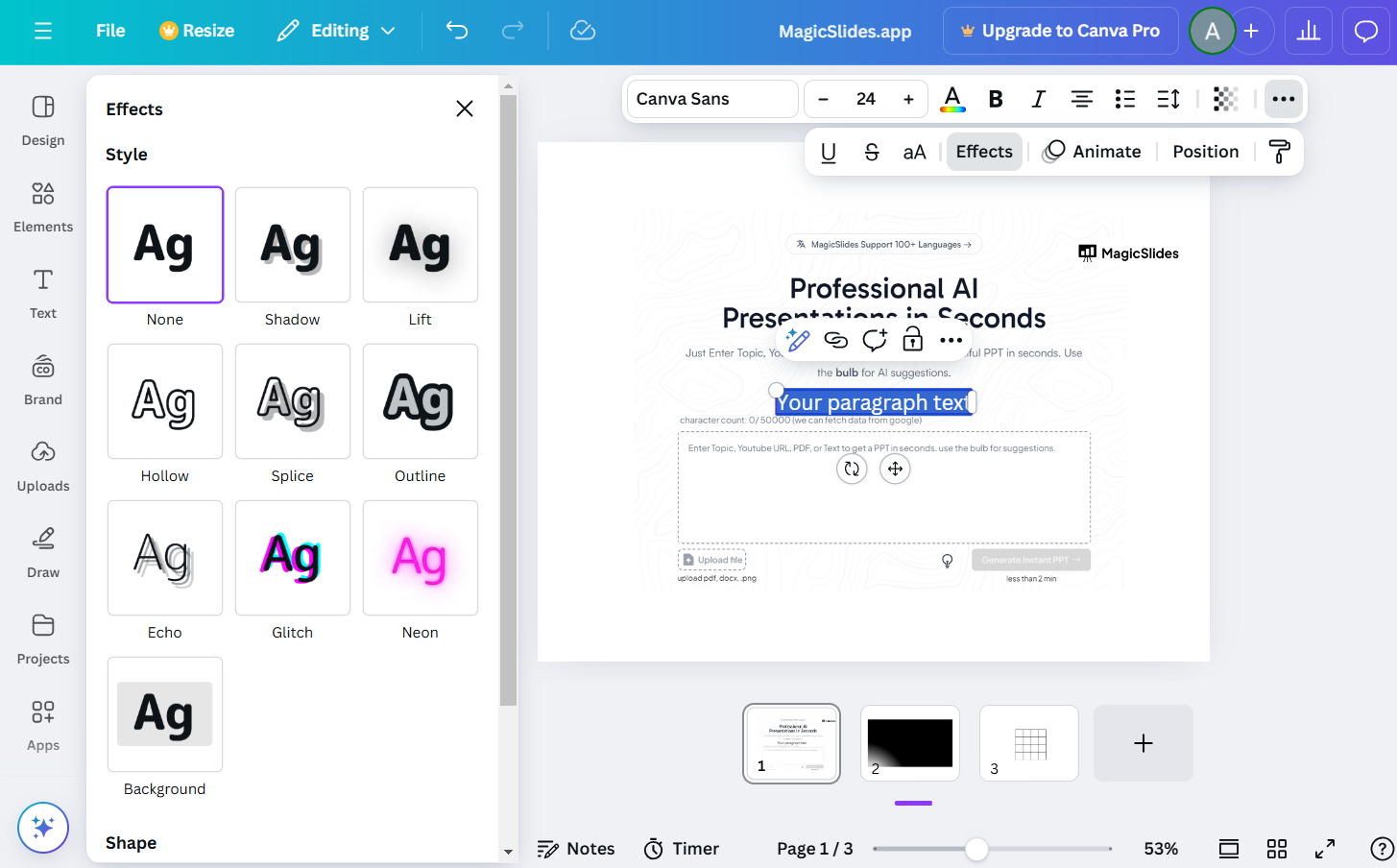Open the main hamburger menu
The width and height of the screenshot is (1397, 868).
point(43,31)
